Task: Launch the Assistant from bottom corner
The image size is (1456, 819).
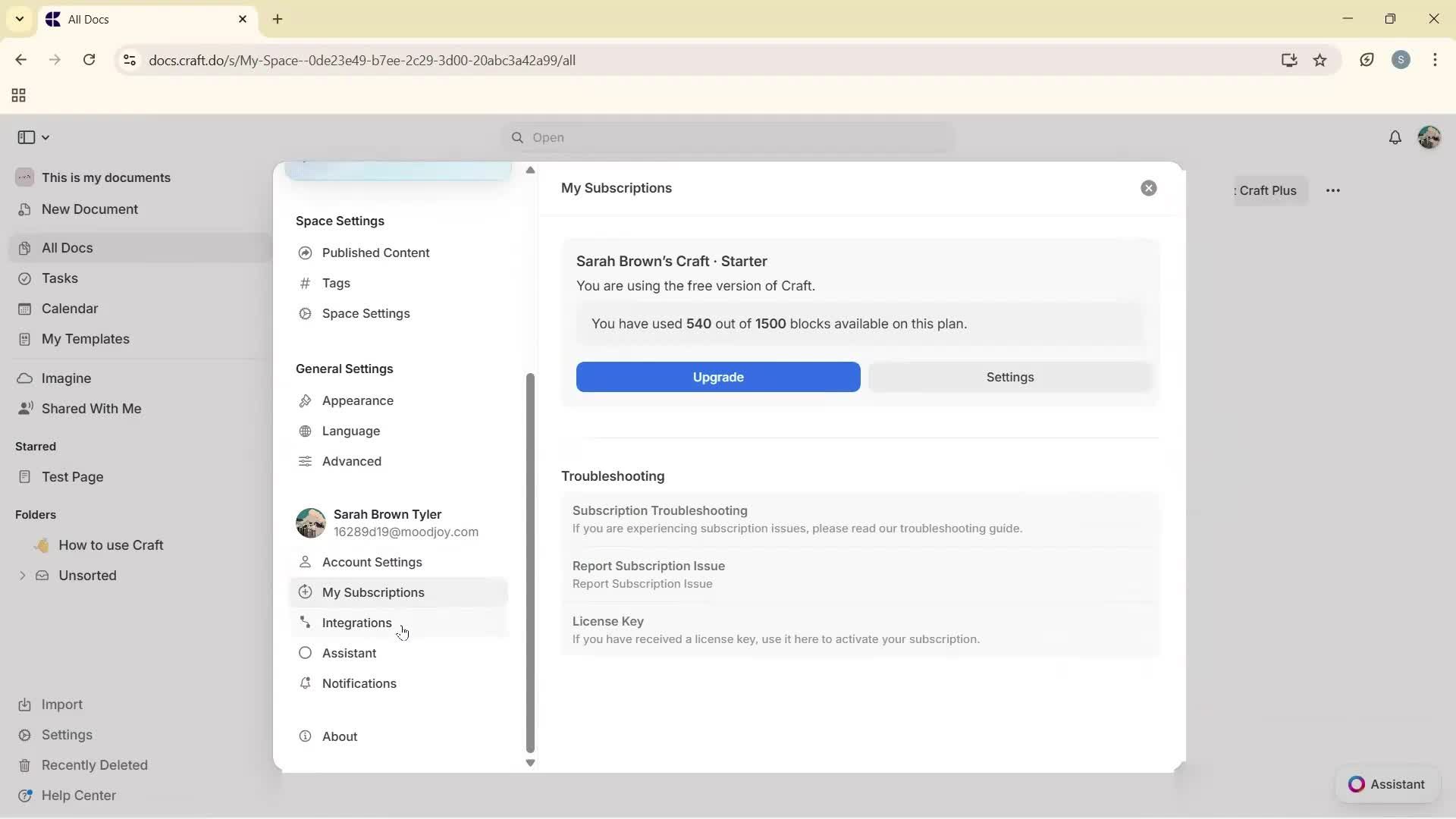Action: pyautogui.click(x=1387, y=784)
